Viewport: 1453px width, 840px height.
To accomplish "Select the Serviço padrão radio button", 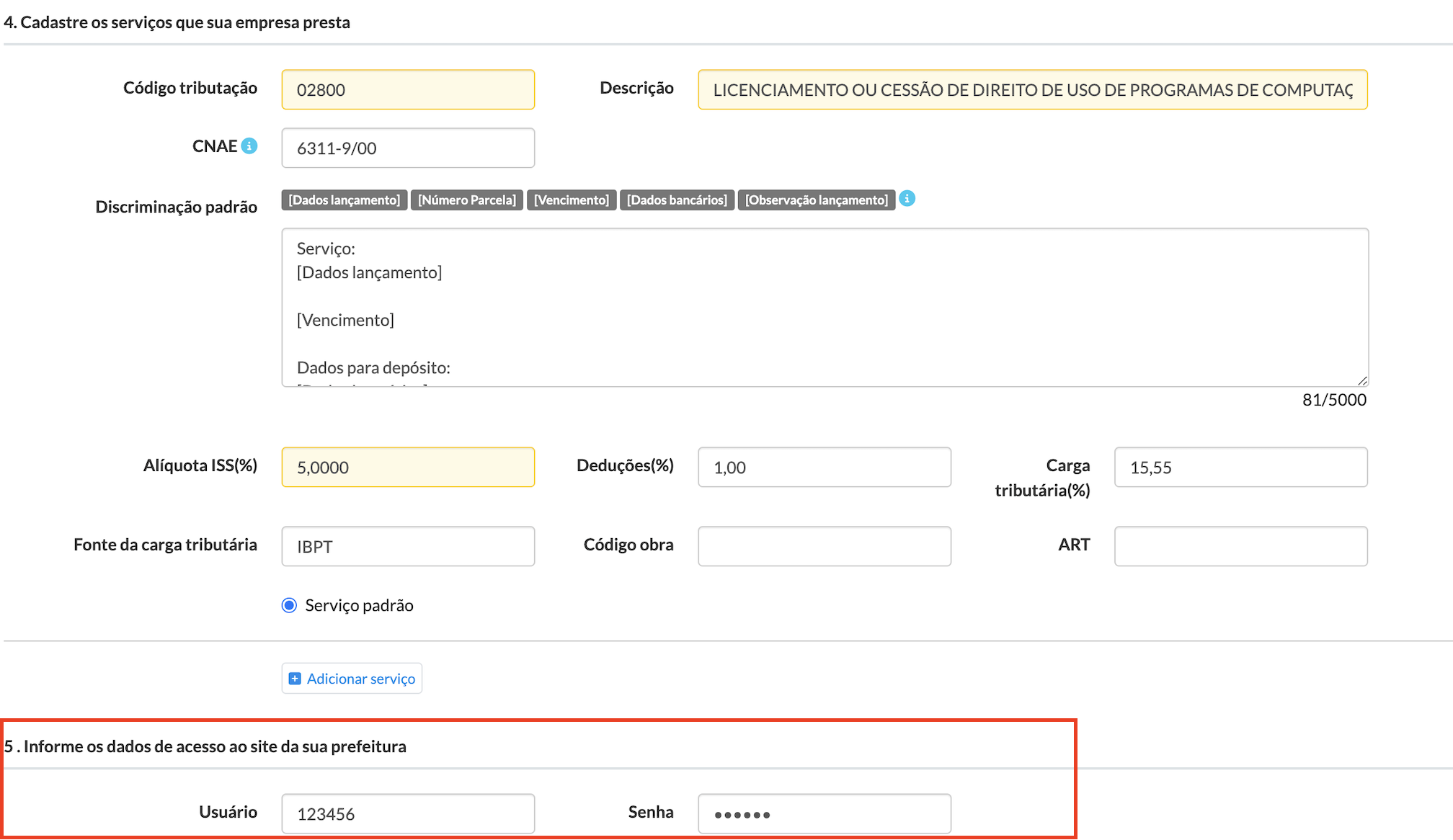I will (289, 605).
